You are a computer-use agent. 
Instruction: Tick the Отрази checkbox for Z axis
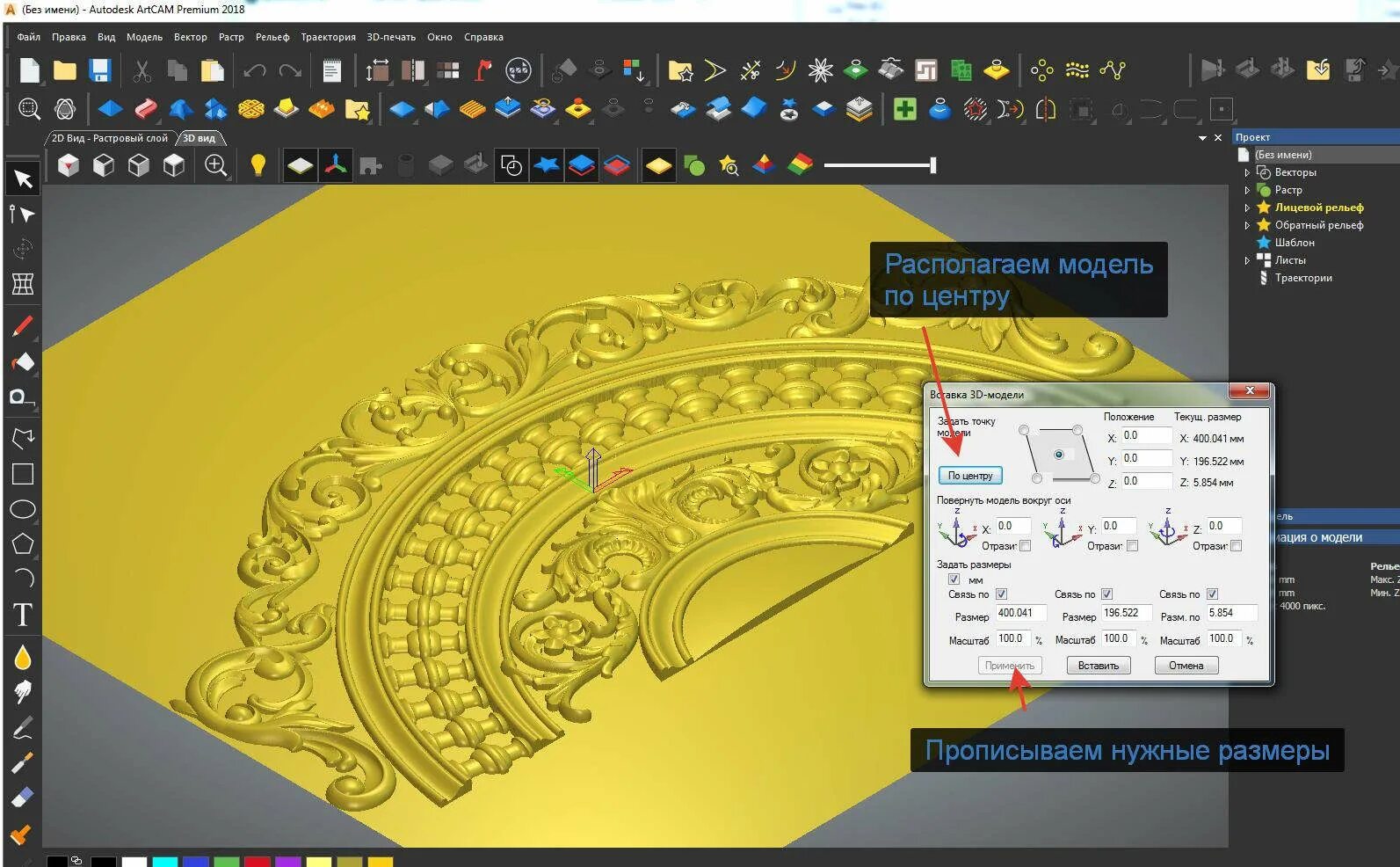point(1237,546)
